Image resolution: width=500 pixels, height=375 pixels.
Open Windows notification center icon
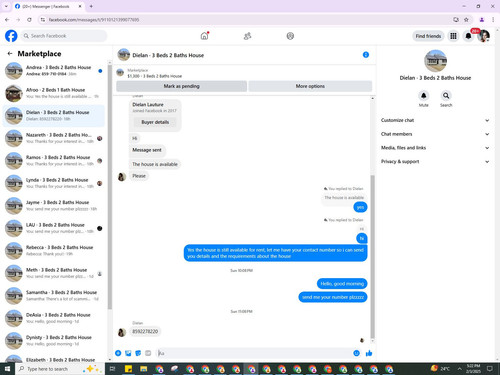[x=490, y=369]
